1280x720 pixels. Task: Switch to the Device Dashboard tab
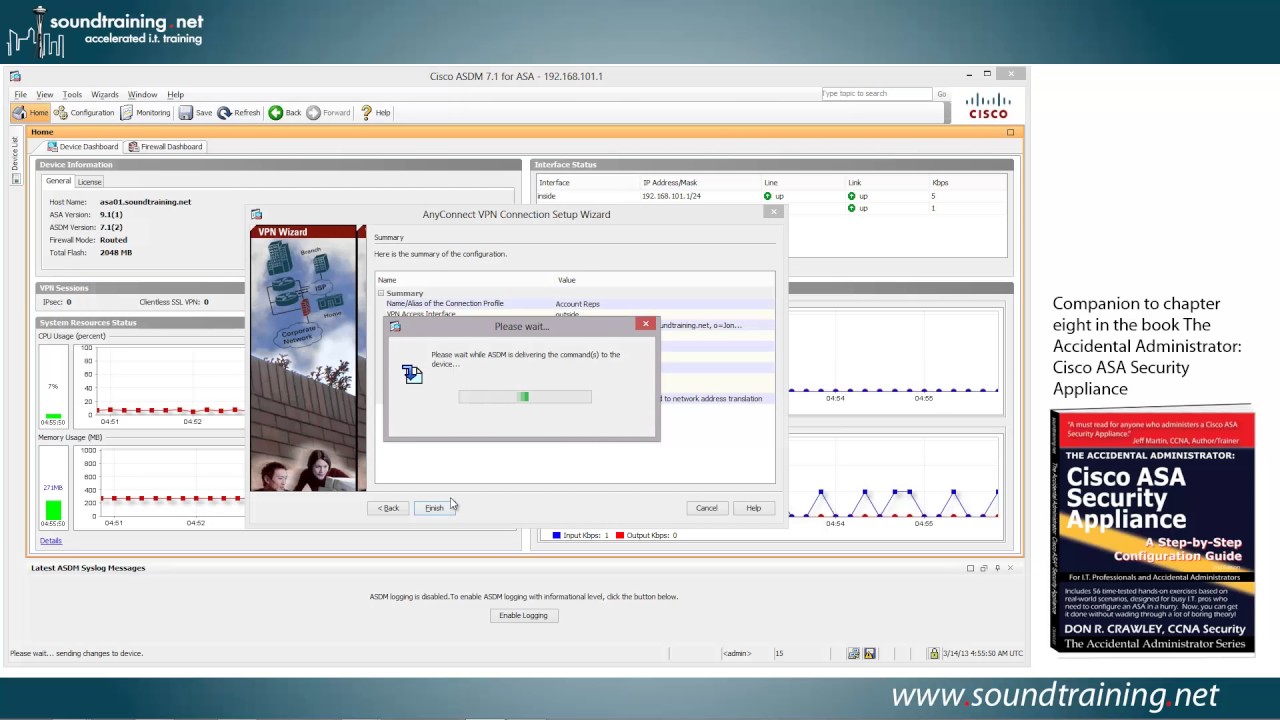[x=82, y=147]
